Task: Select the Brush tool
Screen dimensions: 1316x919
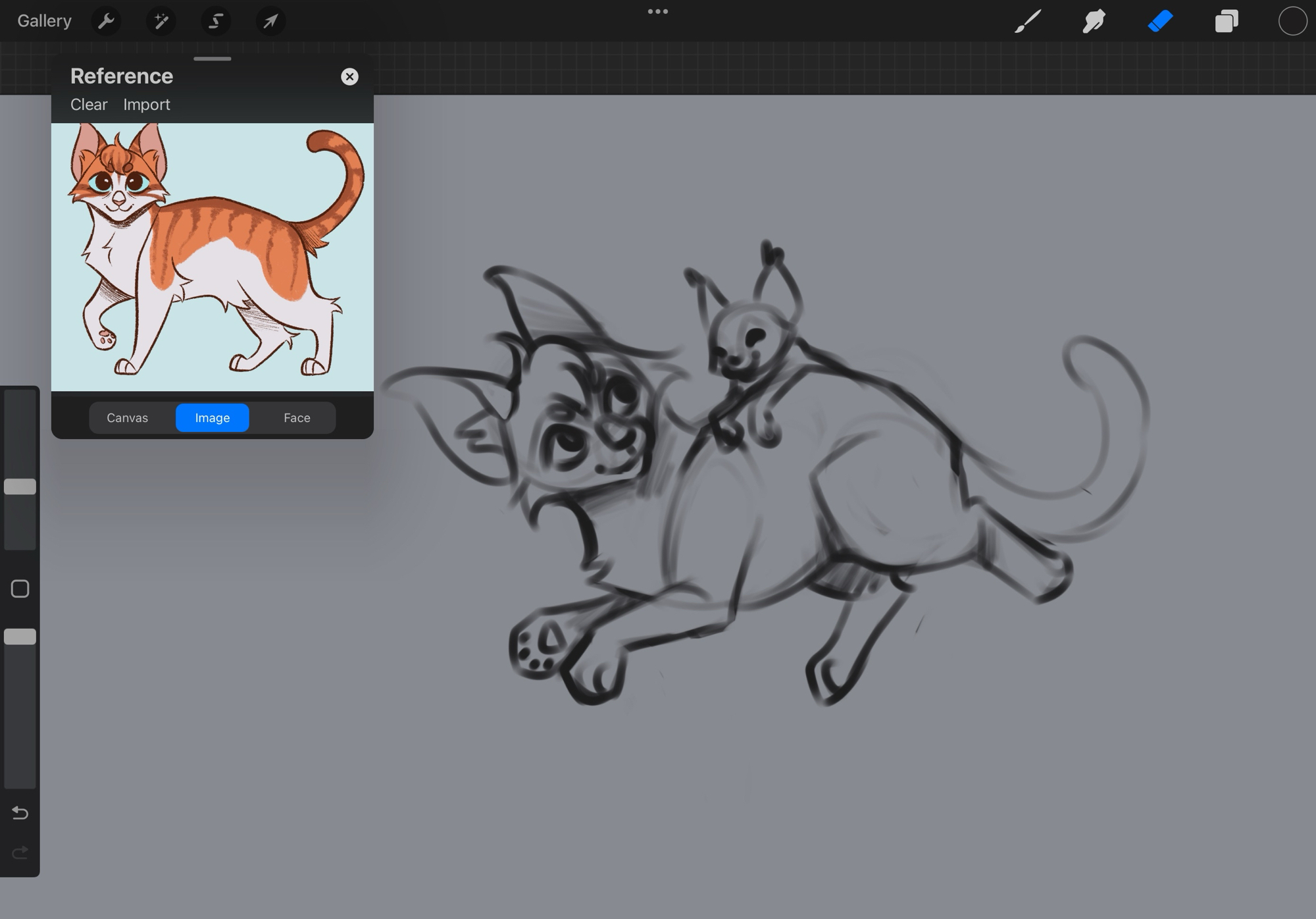Action: (1028, 21)
